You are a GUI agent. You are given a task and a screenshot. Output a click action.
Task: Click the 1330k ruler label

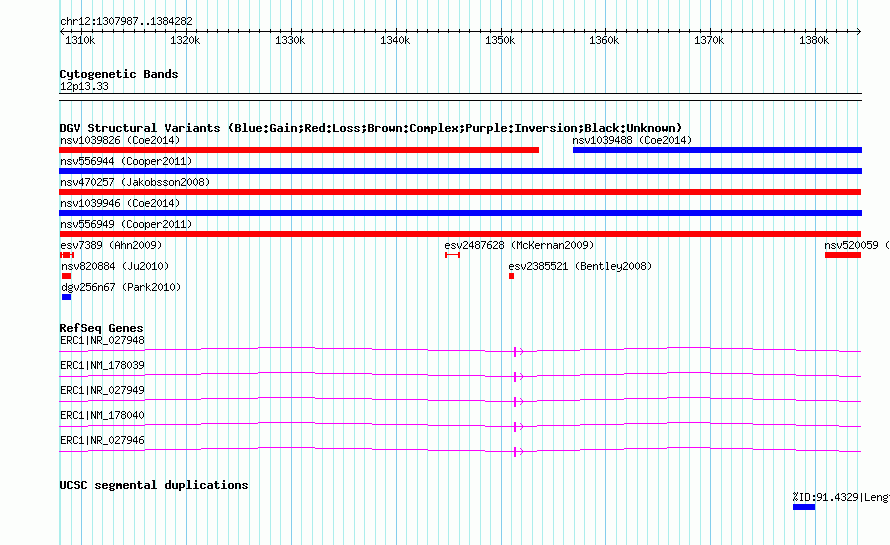pyautogui.click(x=290, y=40)
